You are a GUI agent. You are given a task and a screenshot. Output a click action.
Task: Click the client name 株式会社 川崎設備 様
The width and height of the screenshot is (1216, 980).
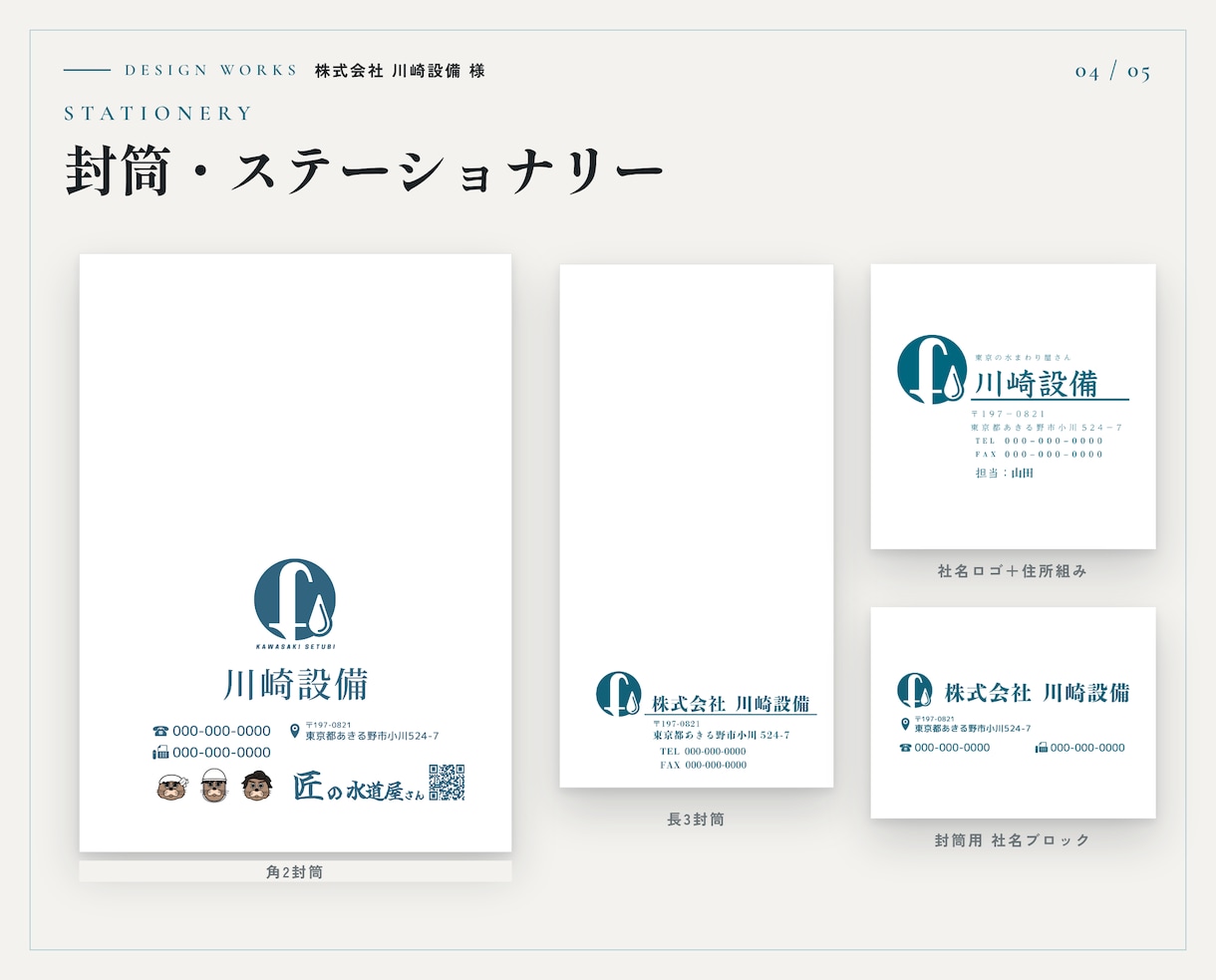pos(400,71)
